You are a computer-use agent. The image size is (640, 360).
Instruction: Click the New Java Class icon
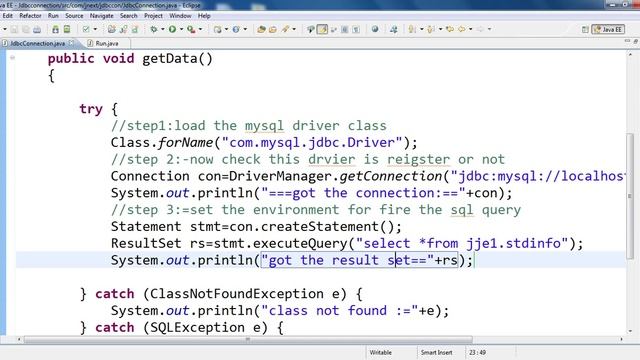(236, 29)
